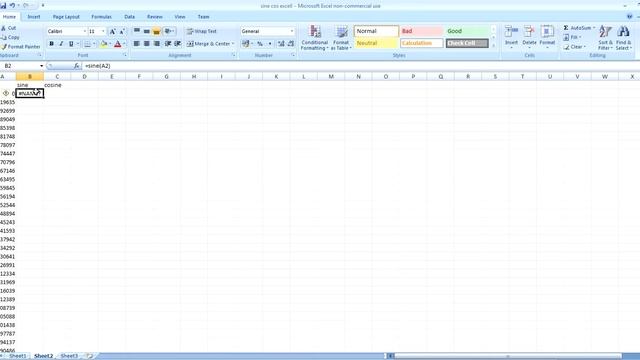Open the font size dropdown
Screen dimensions: 640x360
(x=103, y=31)
